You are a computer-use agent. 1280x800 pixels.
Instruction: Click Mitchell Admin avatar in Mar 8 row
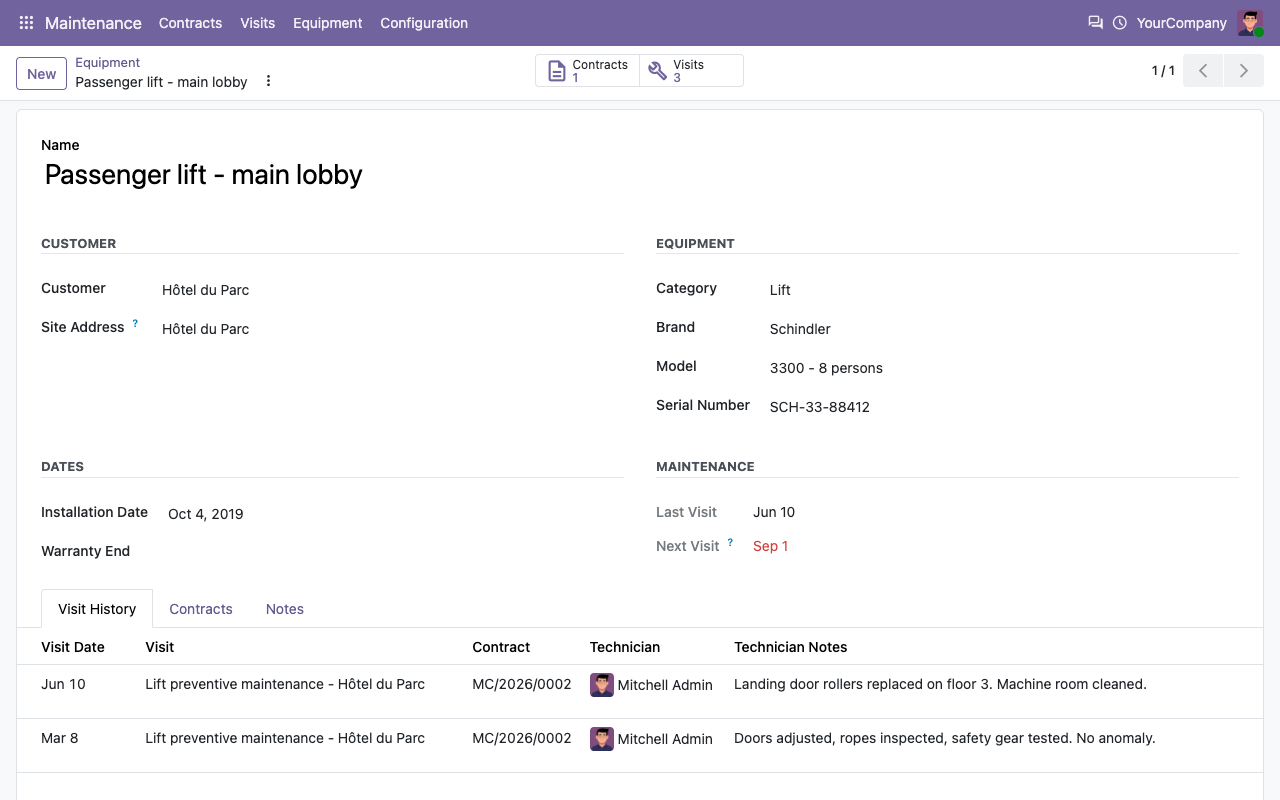click(x=601, y=739)
